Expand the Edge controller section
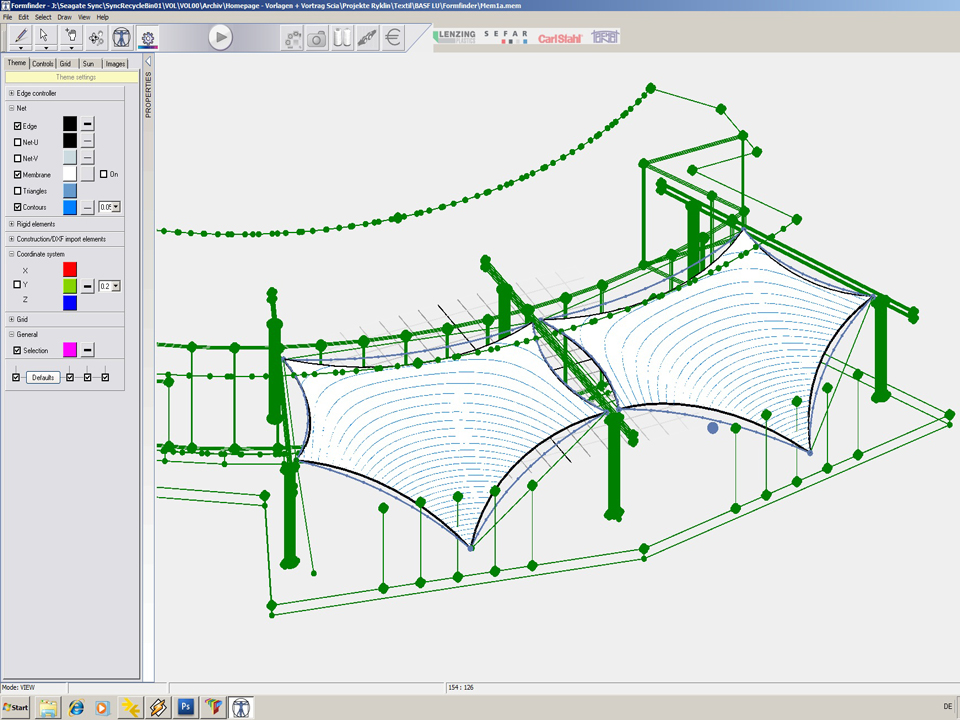 pyautogui.click(x=11, y=93)
